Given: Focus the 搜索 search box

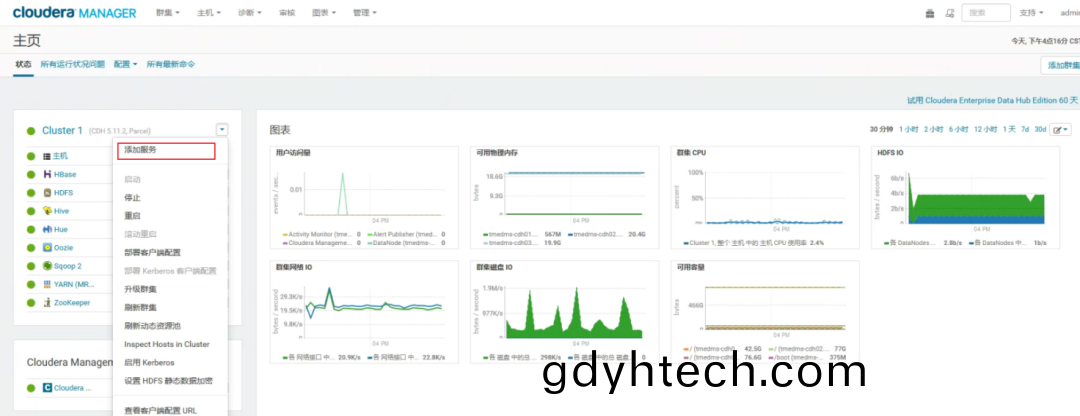Looking at the screenshot, I should click(x=986, y=13).
